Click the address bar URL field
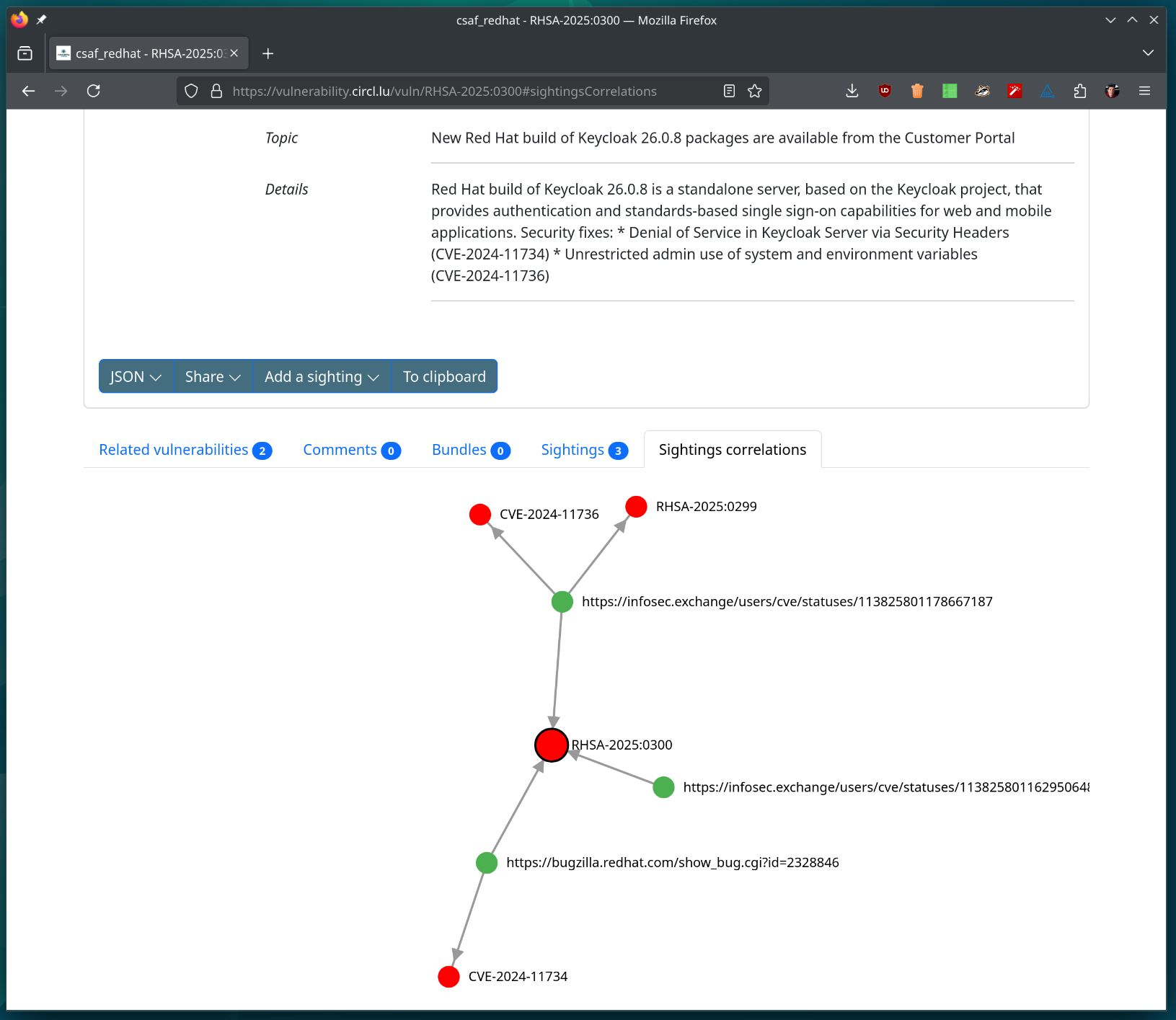The height and width of the screenshot is (1020, 1176). 461,92
